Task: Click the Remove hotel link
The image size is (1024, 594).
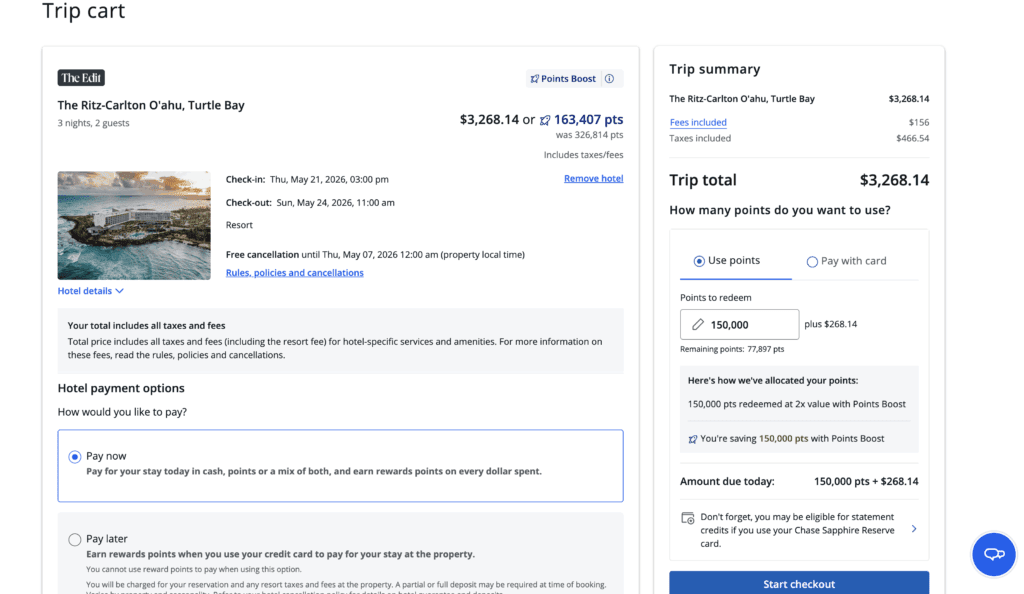Action: (x=593, y=179)
